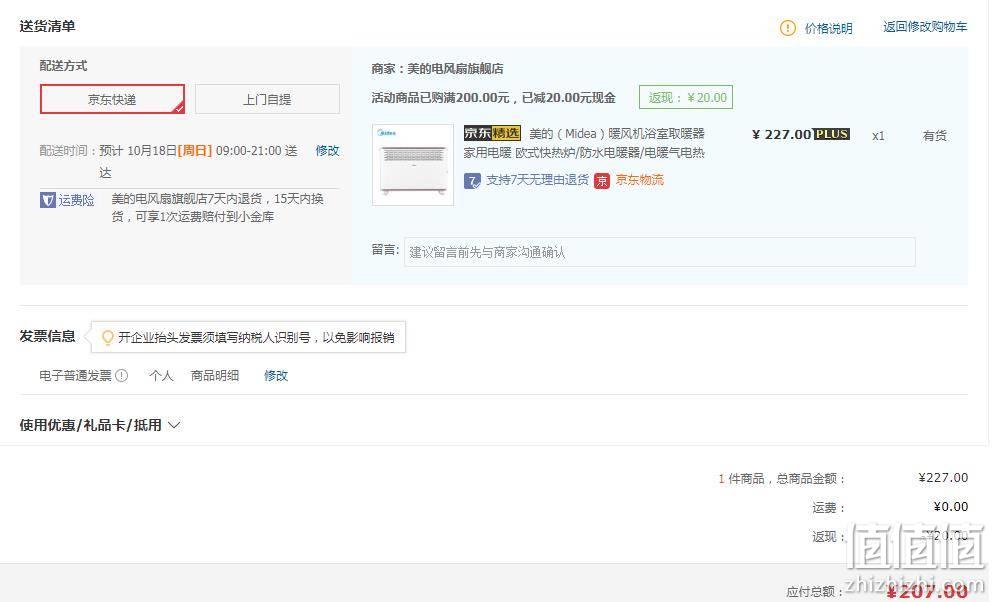Click the 7-day return icon
The image size is (994, 602).
click(x=472, y=181)
